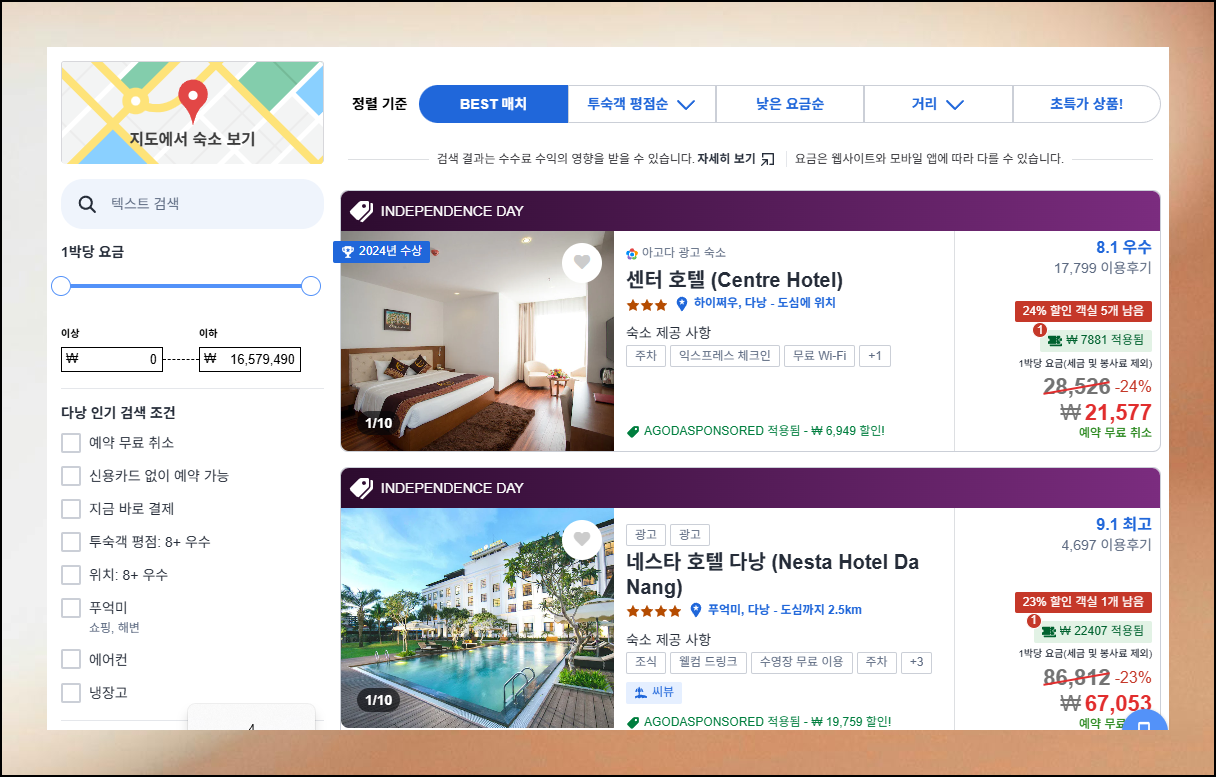The width and height of the screenshot is (1216, 777).
Task: Open 센터 호텔 (Centre Hotel) listing title
Action: point(734,279)
